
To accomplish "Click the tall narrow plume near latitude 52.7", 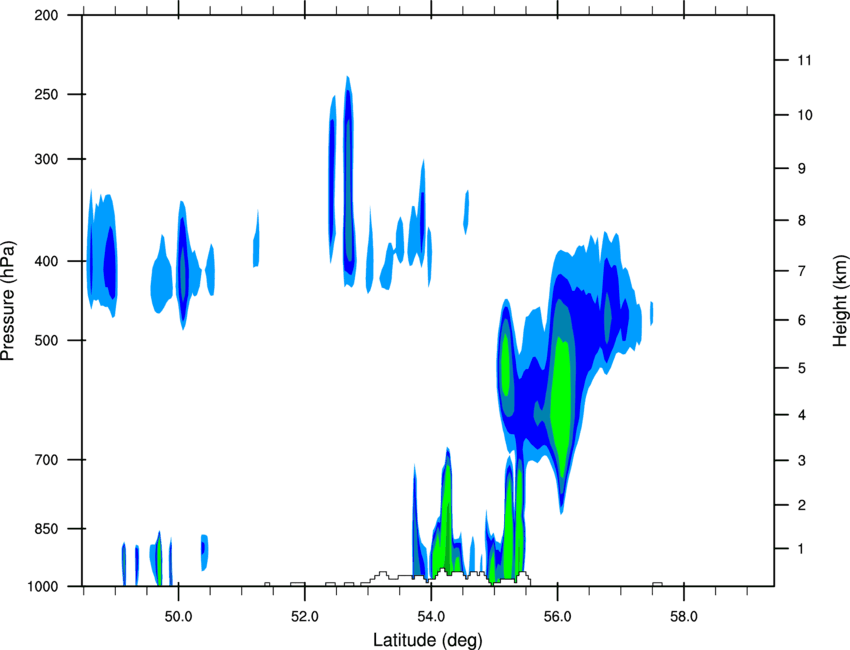I will [348, 182].
